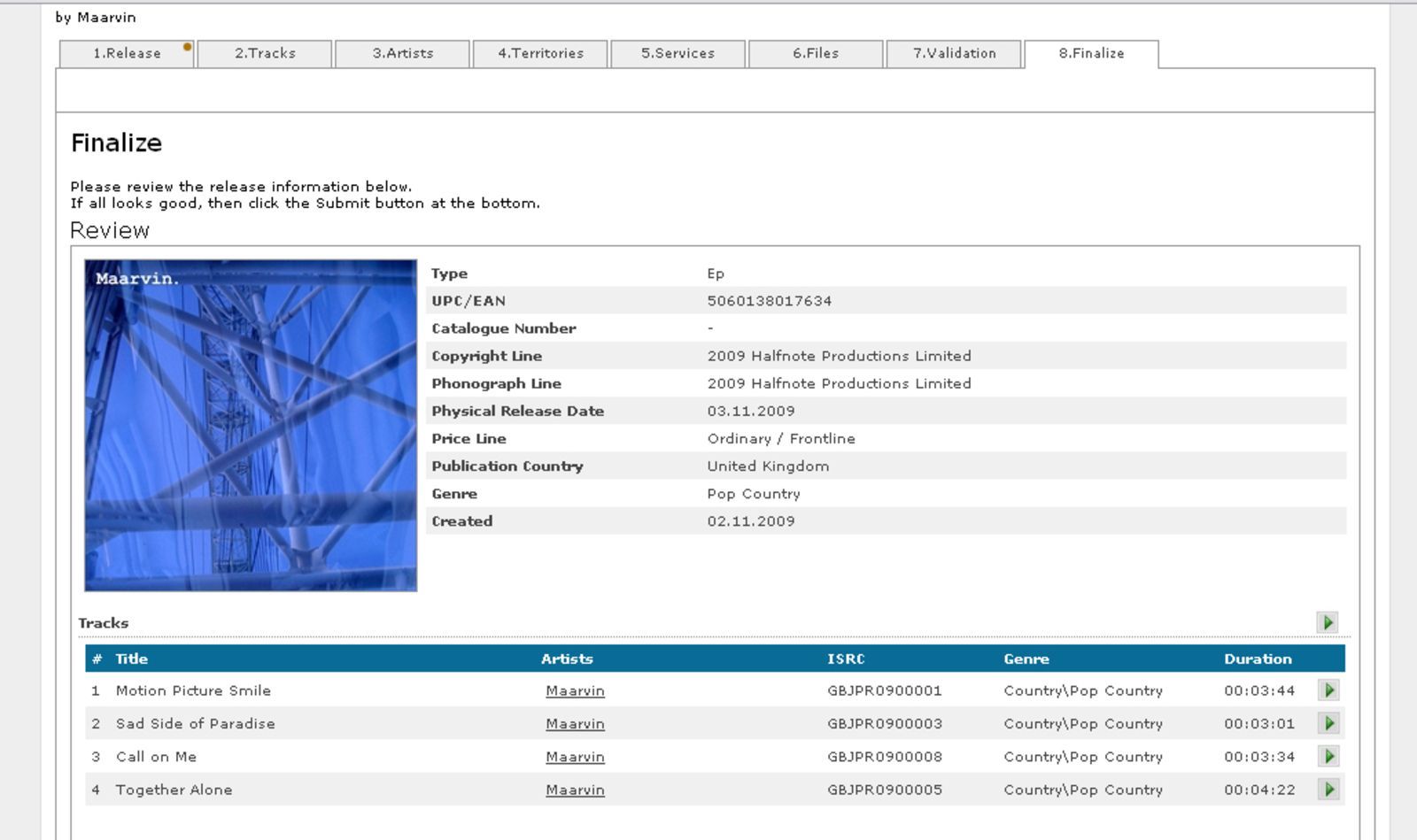
Task: Select ISRC code GBJPR0900003
Action: pyautogui.click(x=885, y=723)
